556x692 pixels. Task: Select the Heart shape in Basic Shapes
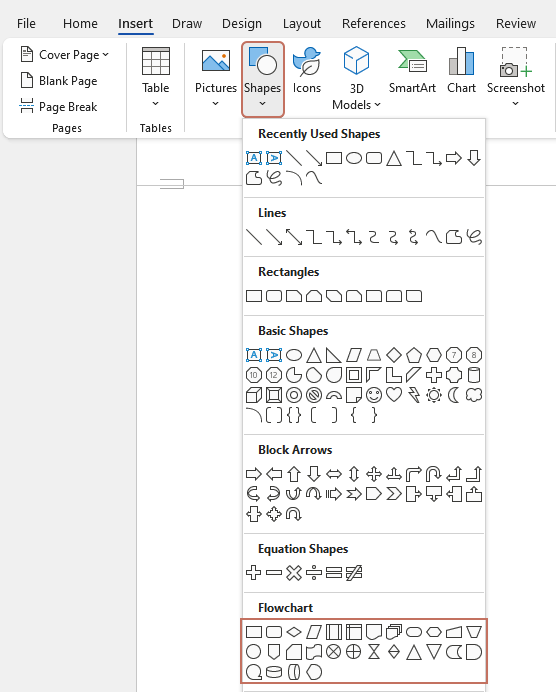click(394, 395)
